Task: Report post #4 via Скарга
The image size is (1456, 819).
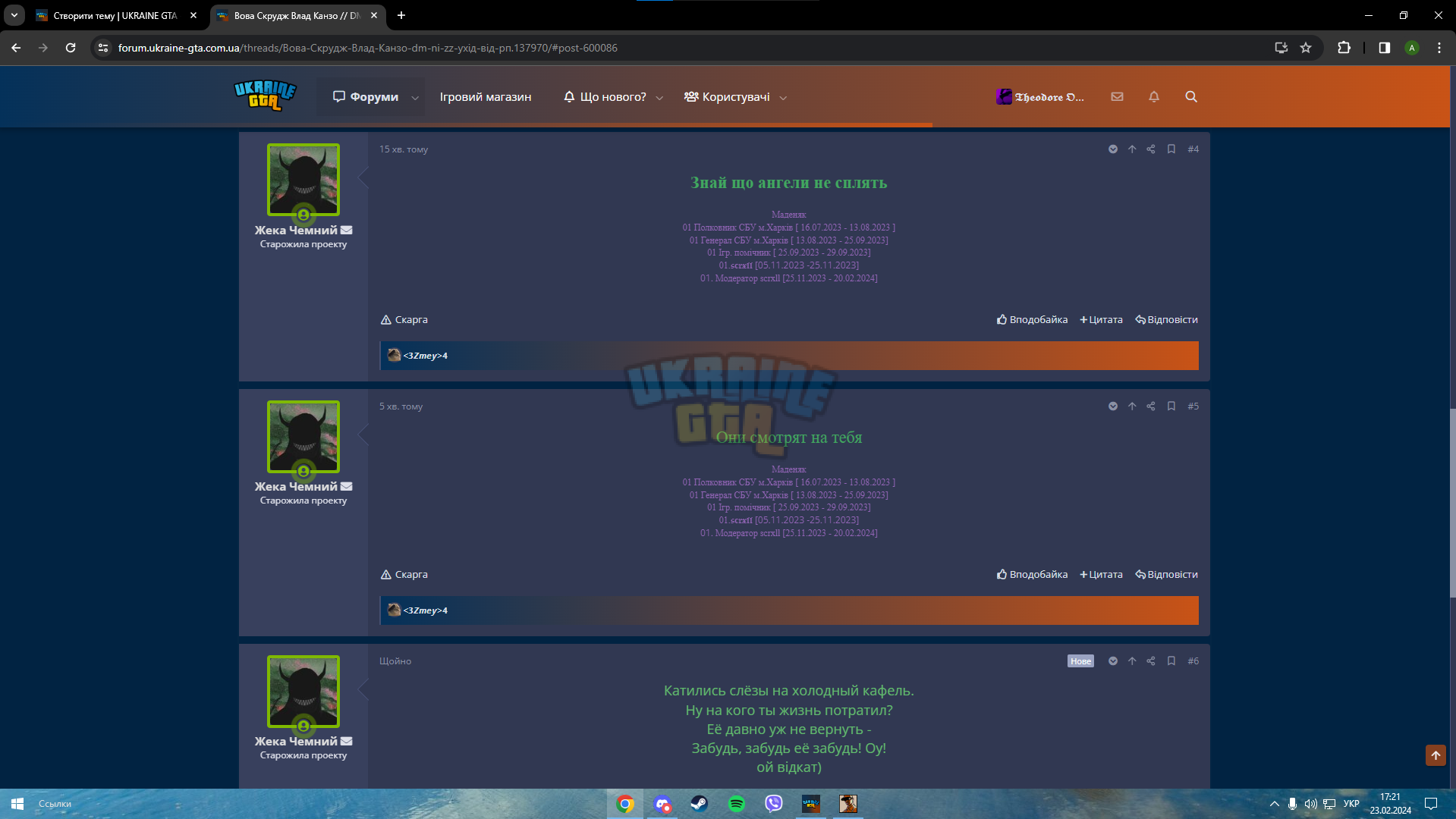Action: tap(404, 320)
